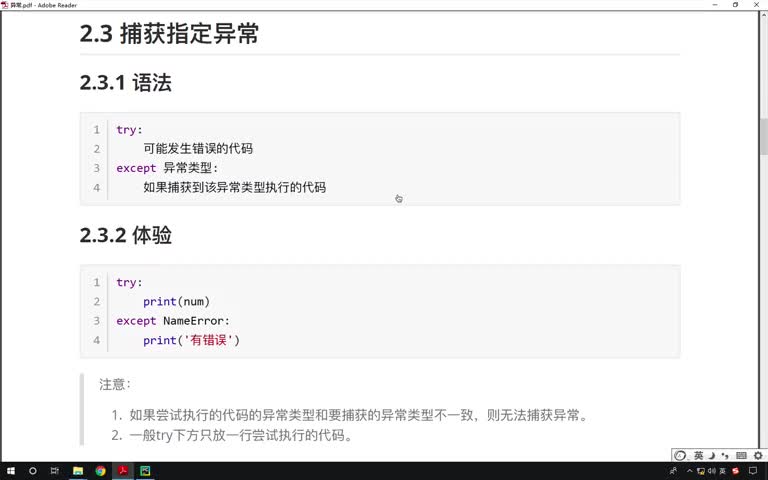
Task: Minimize the Adobe Reader window
Action: coord(715,5)
